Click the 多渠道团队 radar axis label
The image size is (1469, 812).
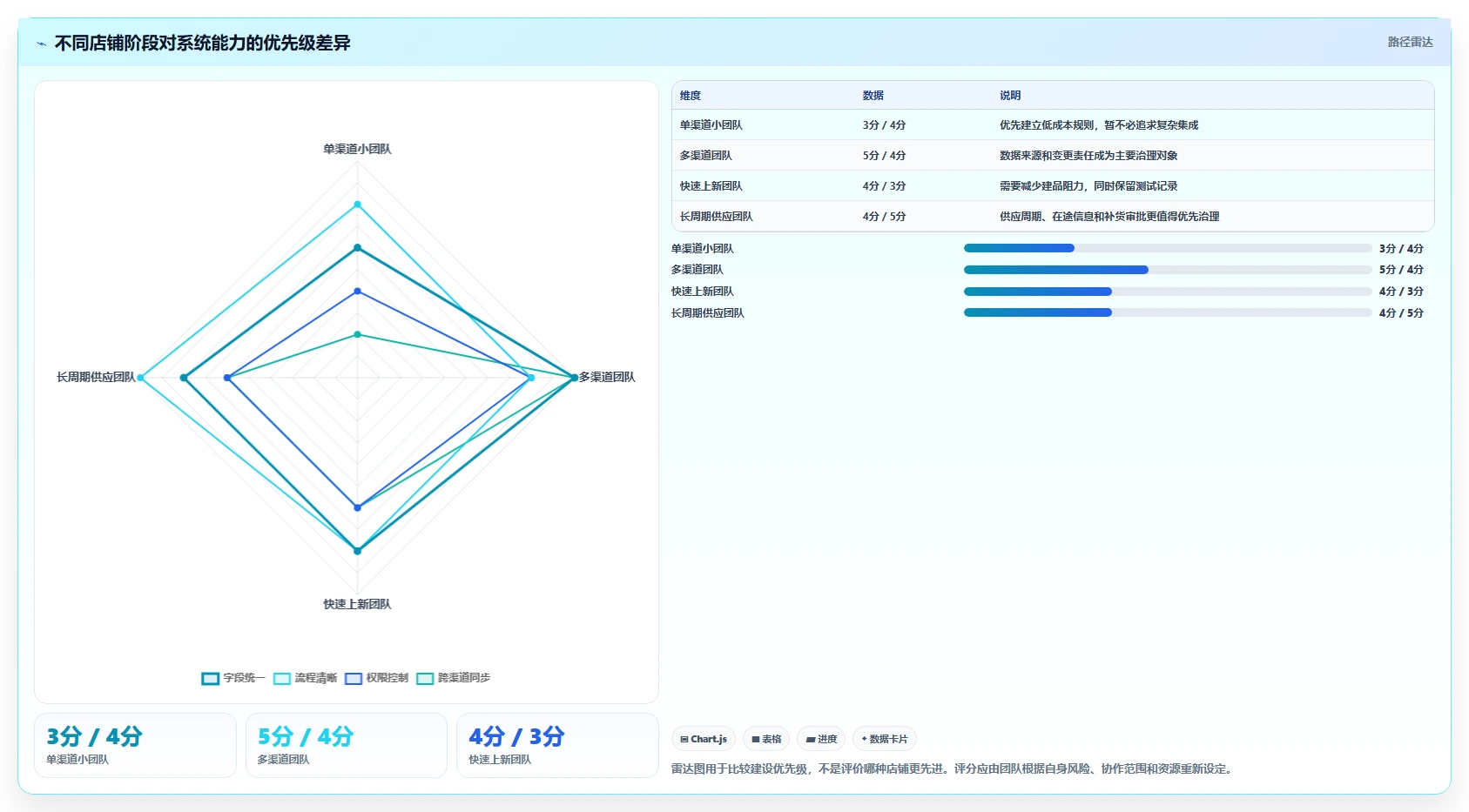pyautogui.click(x=607, y=377)
